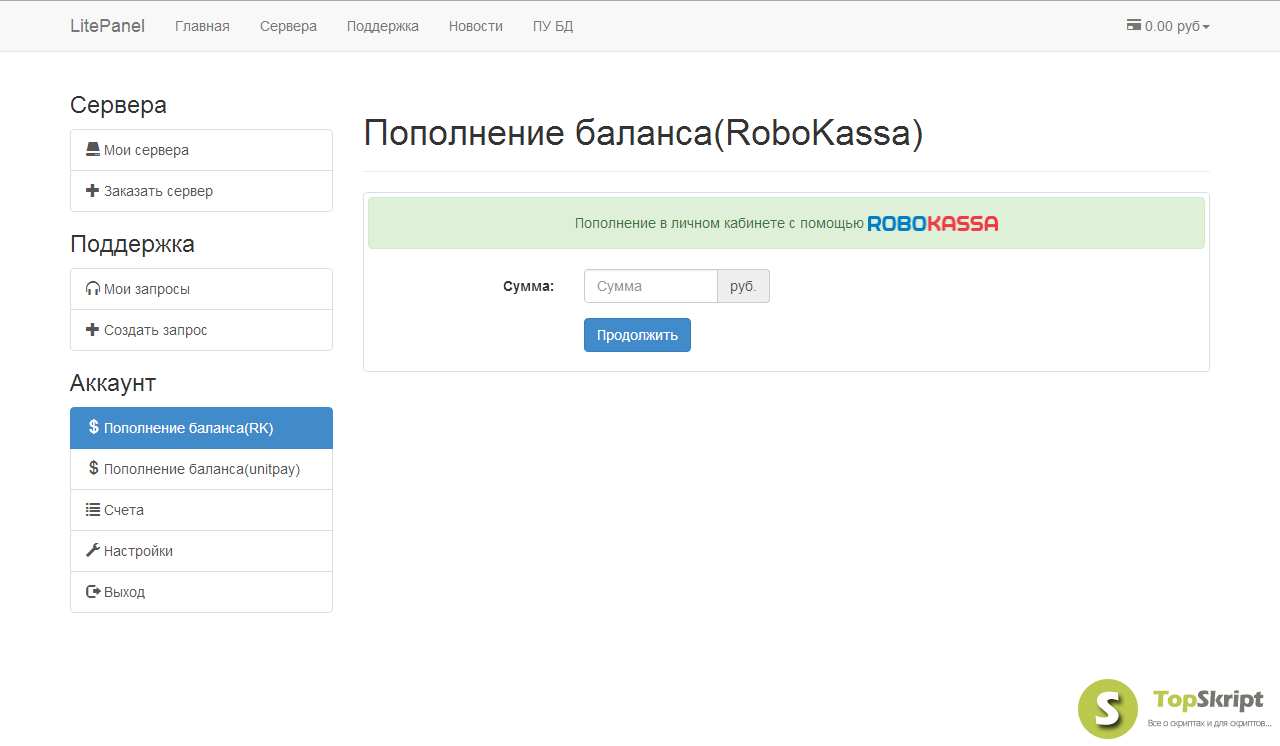This screenshot has height=746, width=1280.
Task: Click the Поддержка sidebar heading
Action: click(x=132, y=244)
